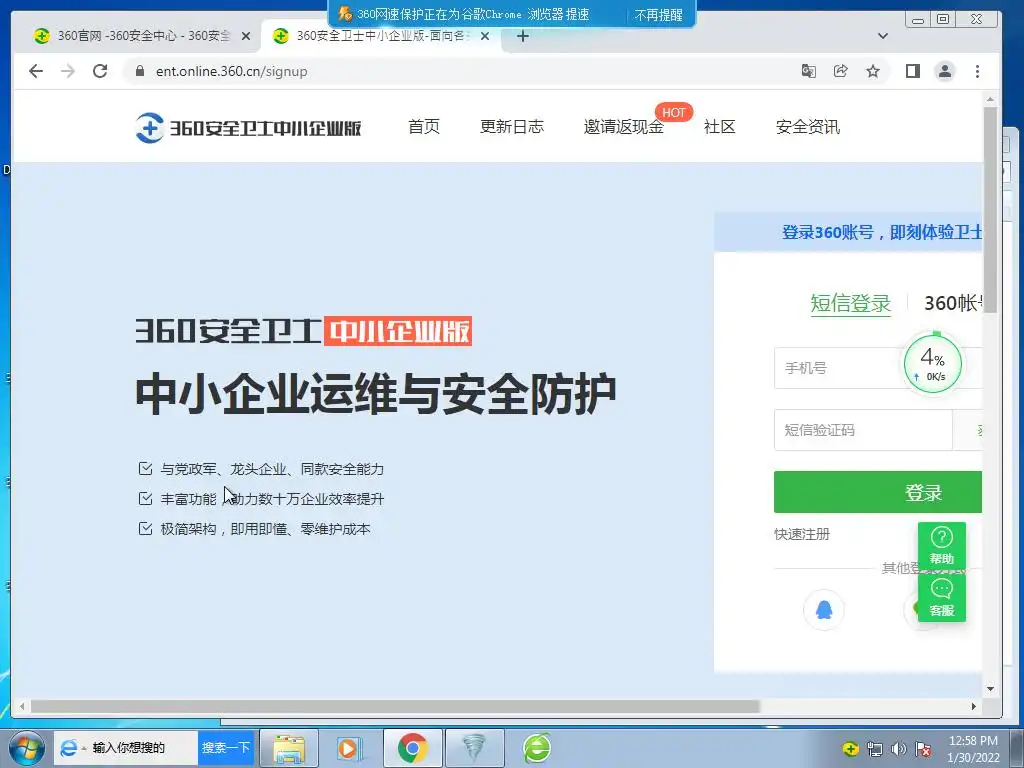Open 更新日志 navigation item
This screenshot has height=768, width=1024.
pos(511,127)
